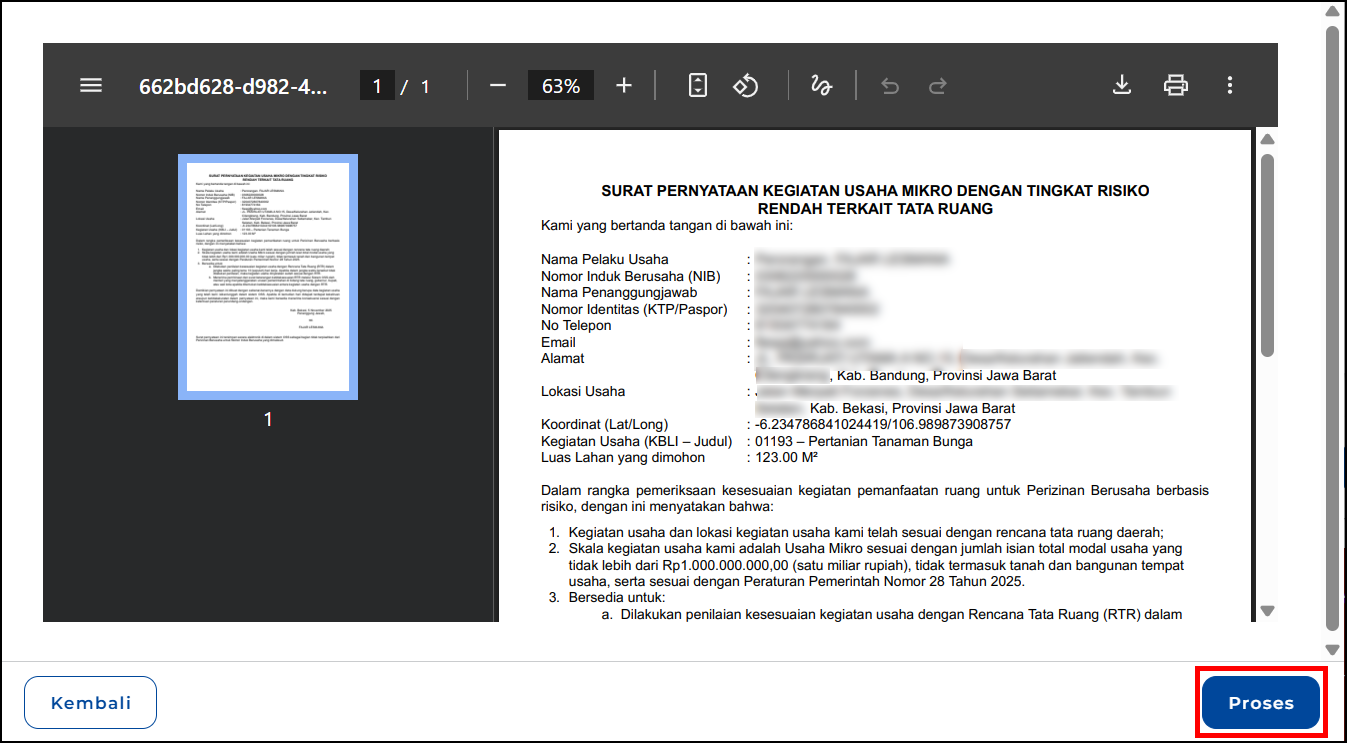Click the PDF viewer scroll up arrow

click(x=1267, y=140)
